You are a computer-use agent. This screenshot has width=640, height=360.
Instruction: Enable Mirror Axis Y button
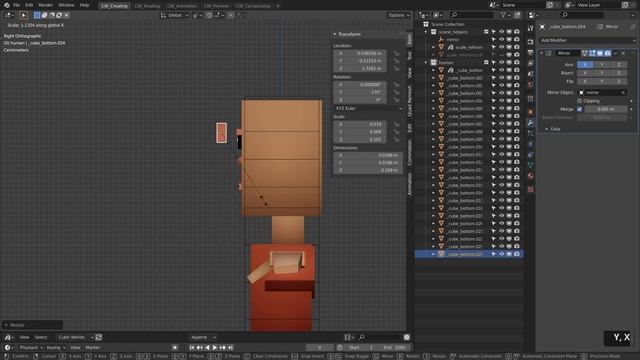[x=602, y=64]
